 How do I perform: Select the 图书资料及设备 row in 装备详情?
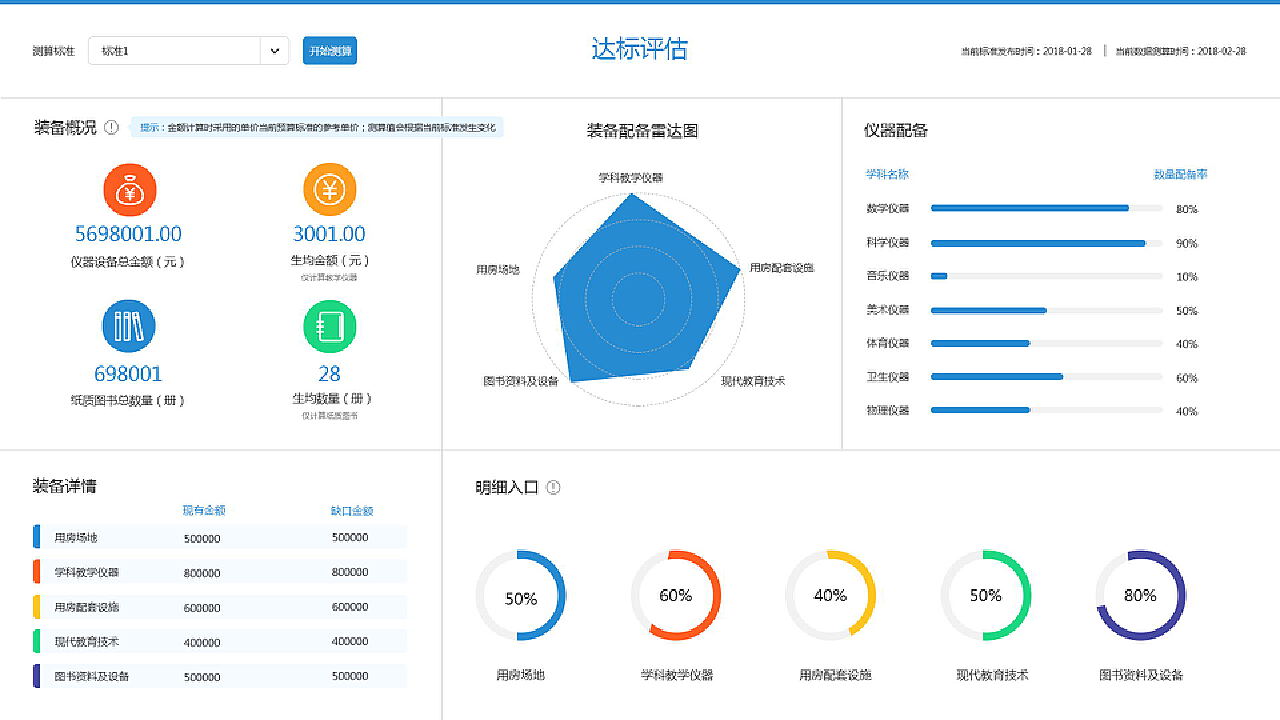pos(220,676)
